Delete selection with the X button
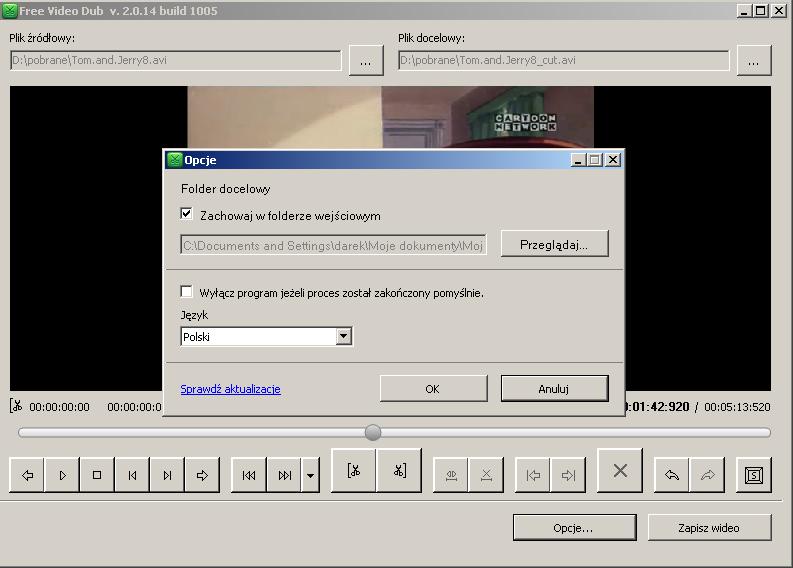The height and width of the screenshot is (568, 793). coord(620,470)
